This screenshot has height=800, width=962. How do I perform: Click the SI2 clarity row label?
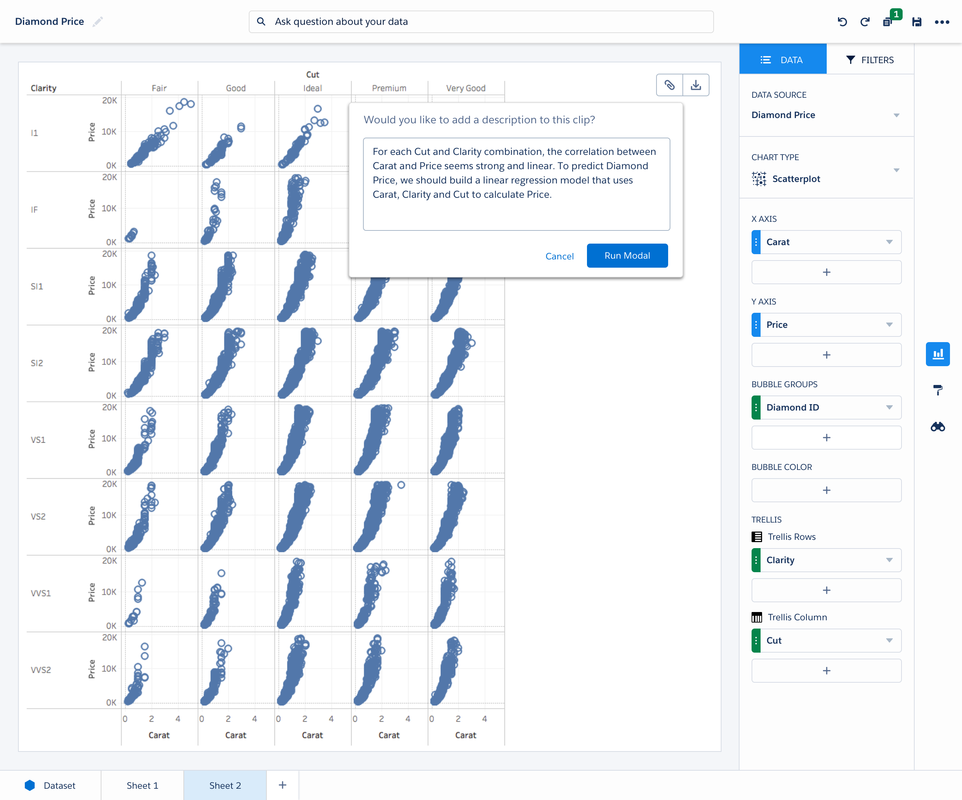[37, 363]
